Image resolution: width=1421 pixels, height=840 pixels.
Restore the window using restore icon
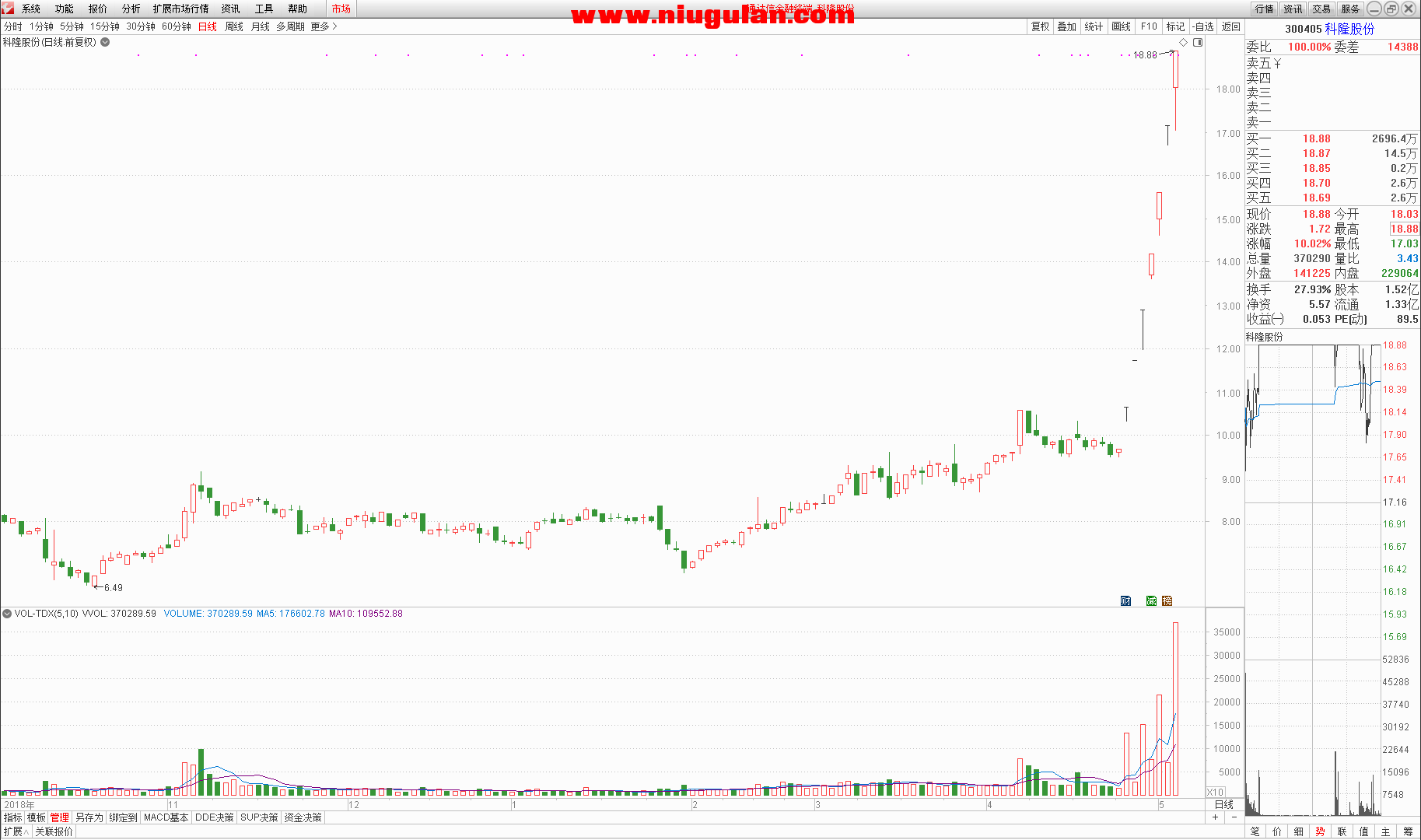click(x=1391, y=9)
